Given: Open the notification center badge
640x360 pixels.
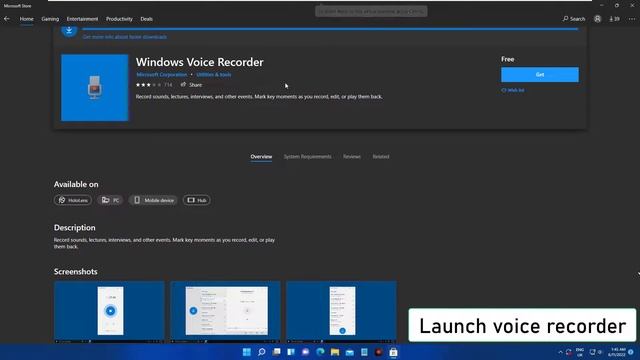Looking at the screenshot, I should tap(631, 352).
